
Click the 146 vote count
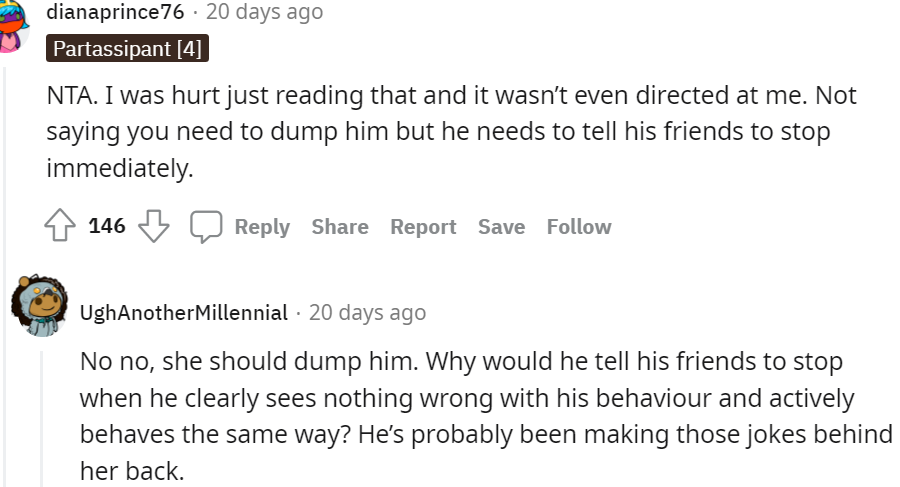pos(107,226)
